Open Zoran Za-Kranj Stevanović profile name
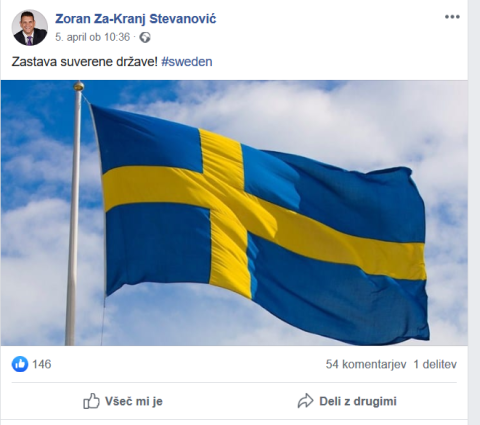 coord(136,19)
